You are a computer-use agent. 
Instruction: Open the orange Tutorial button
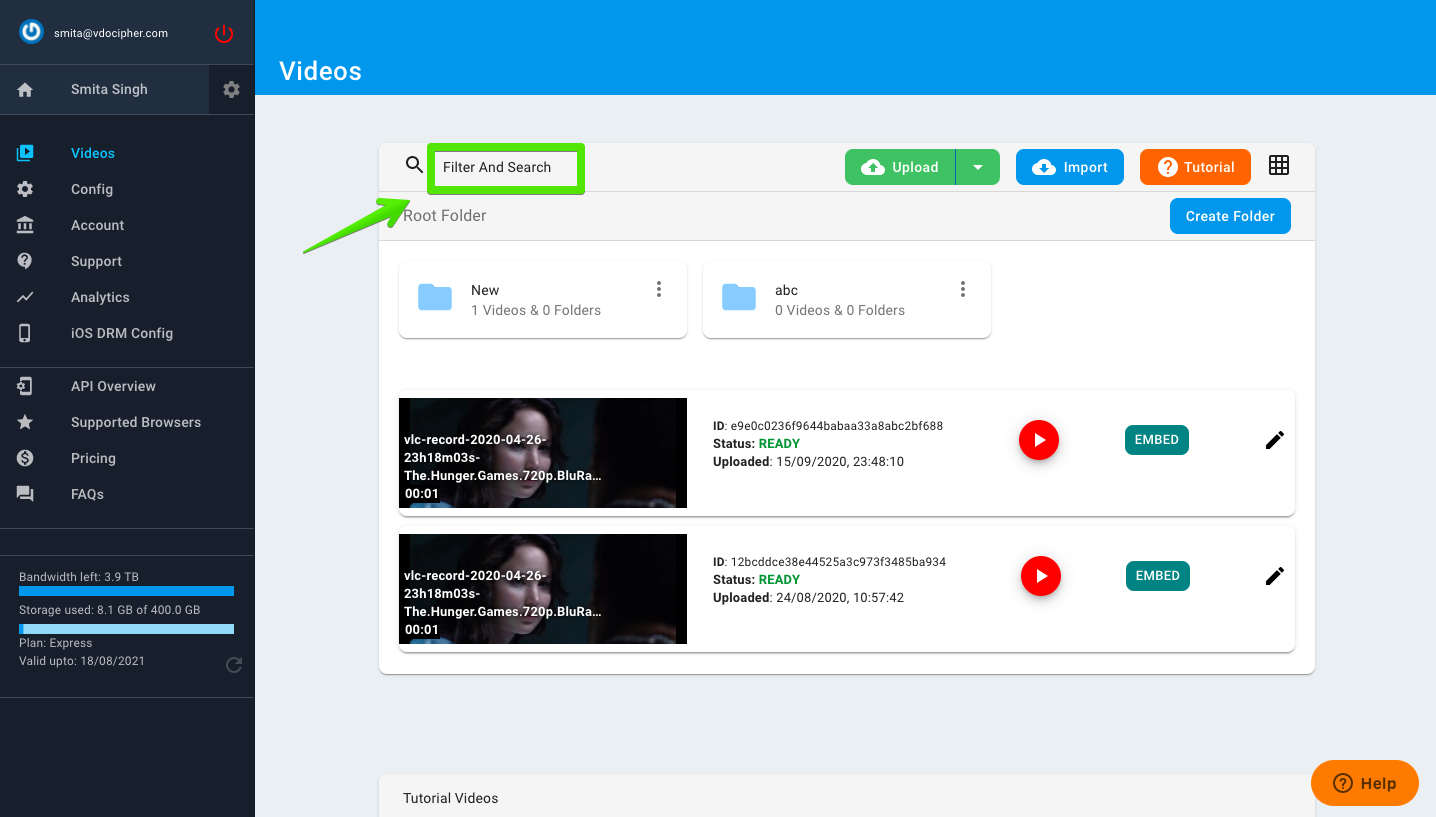coord(1195,167)
